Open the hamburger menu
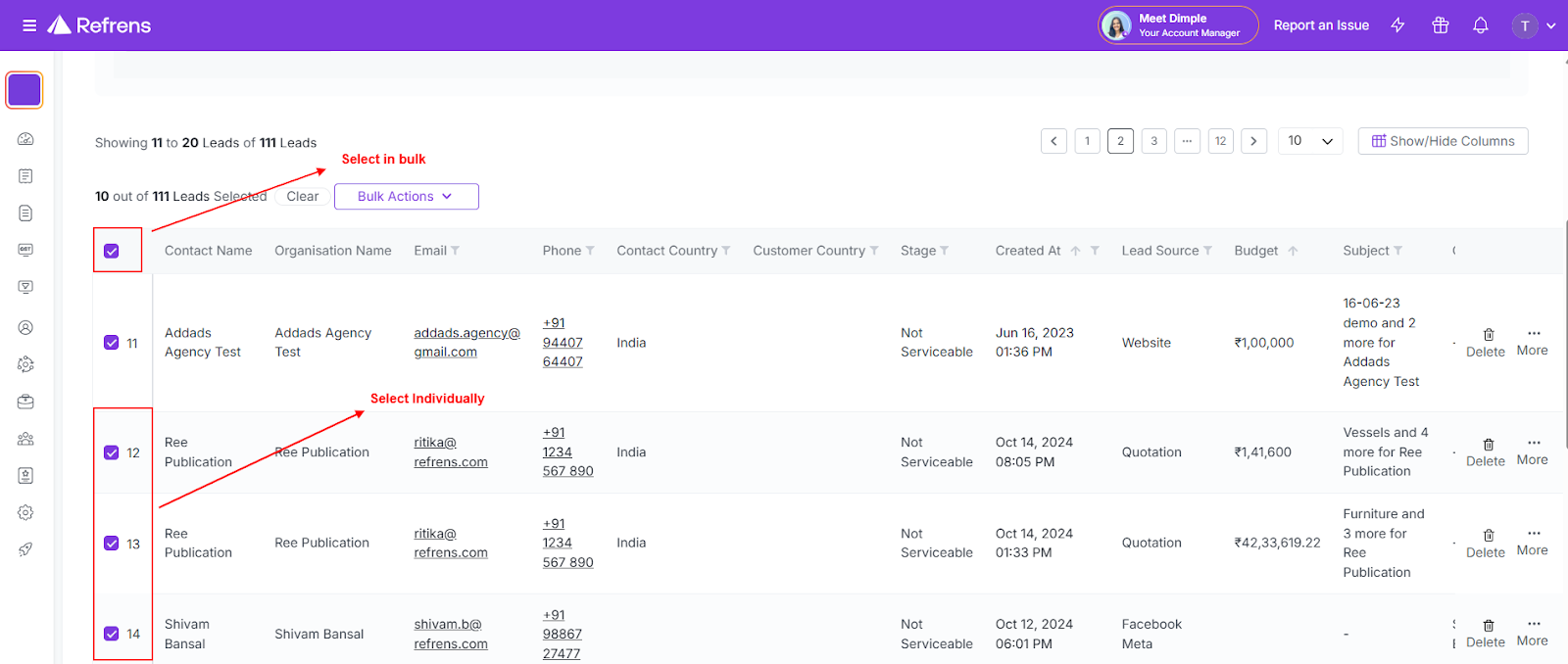 tap(29, 25)
